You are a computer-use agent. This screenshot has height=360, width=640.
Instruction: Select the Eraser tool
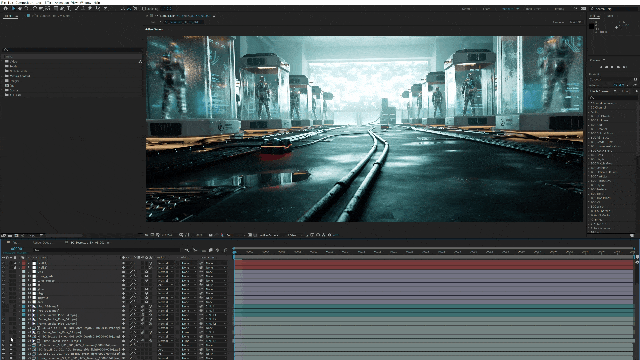point(90,9)
